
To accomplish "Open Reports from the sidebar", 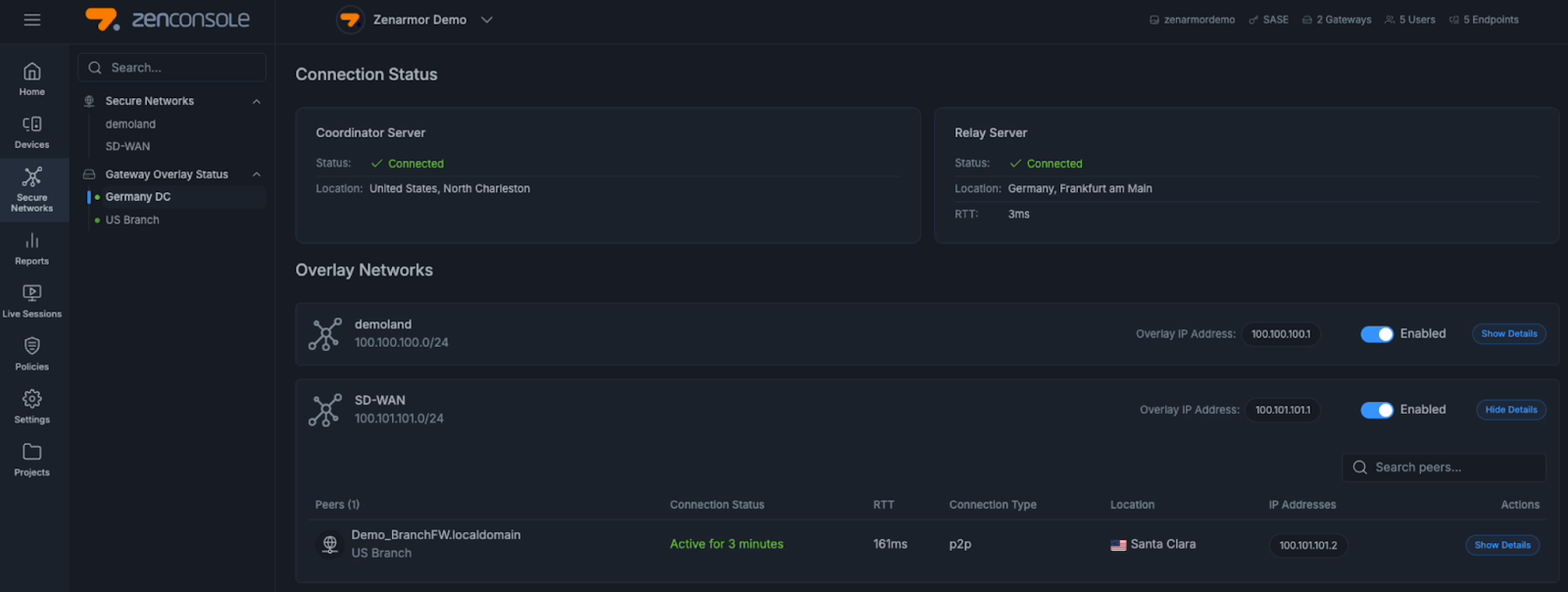I will tap(32, 248).
